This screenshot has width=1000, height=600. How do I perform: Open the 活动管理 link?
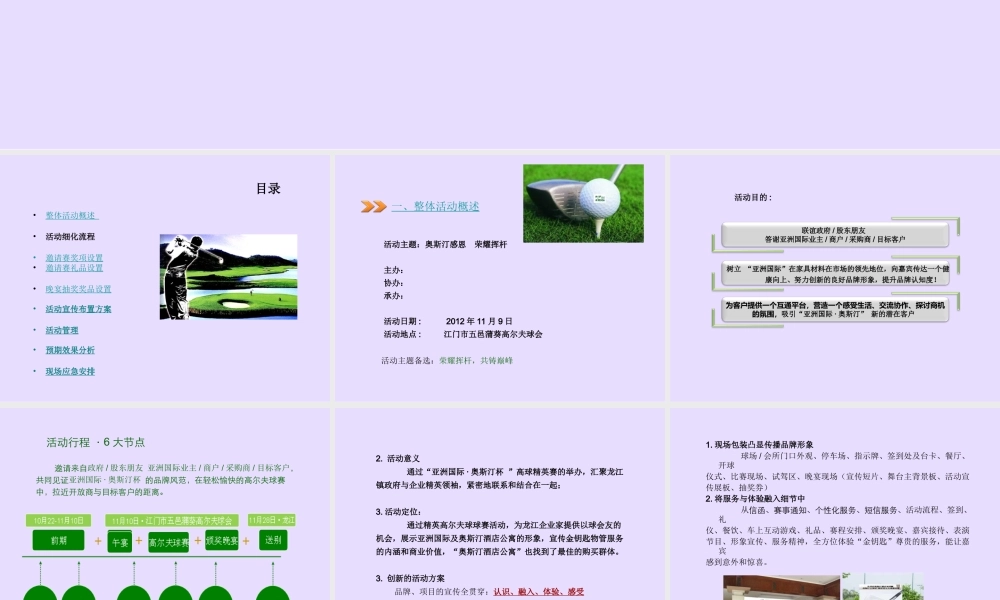[62, 330]
